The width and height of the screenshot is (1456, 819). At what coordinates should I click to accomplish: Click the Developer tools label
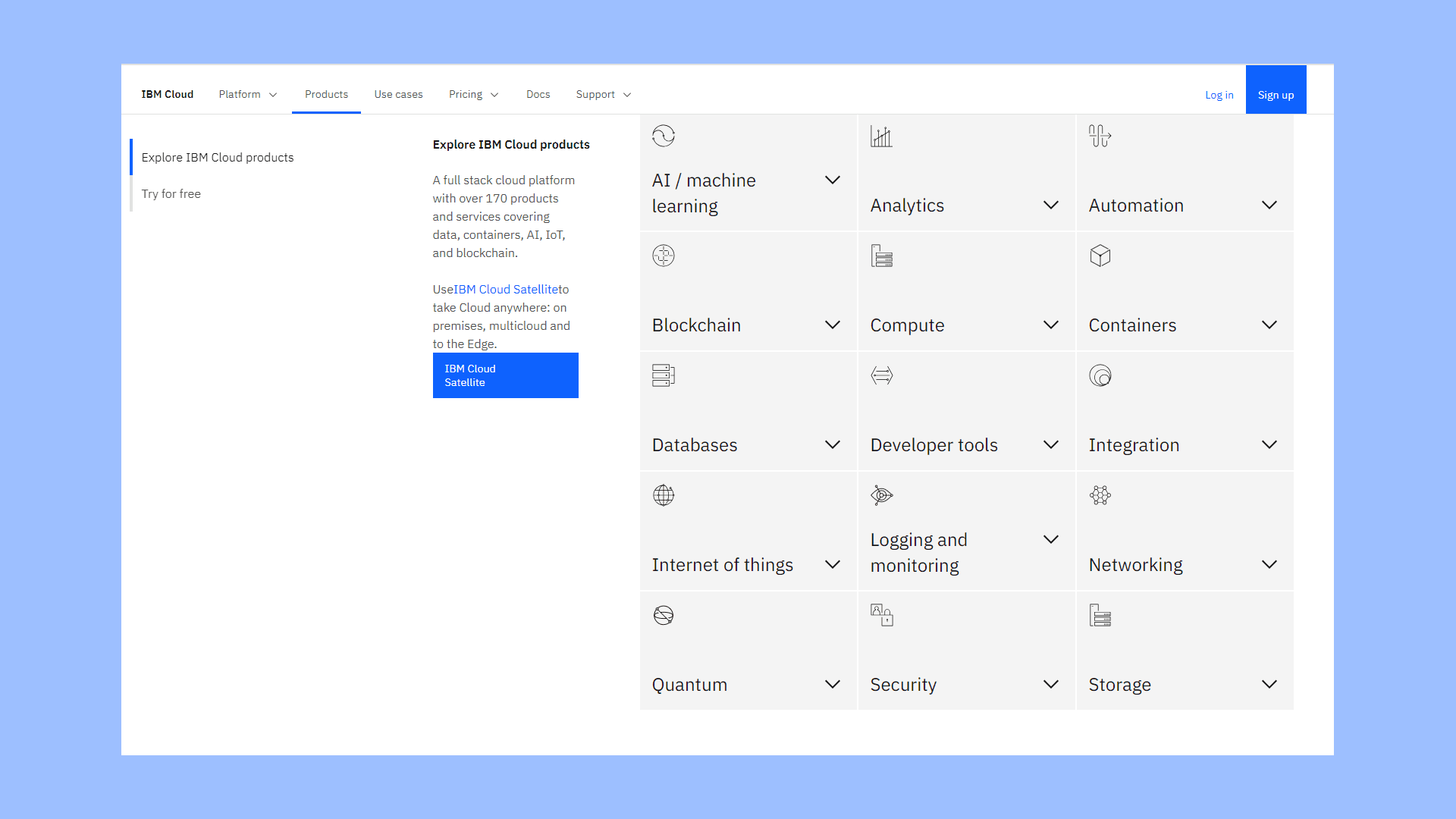point(934,445)
